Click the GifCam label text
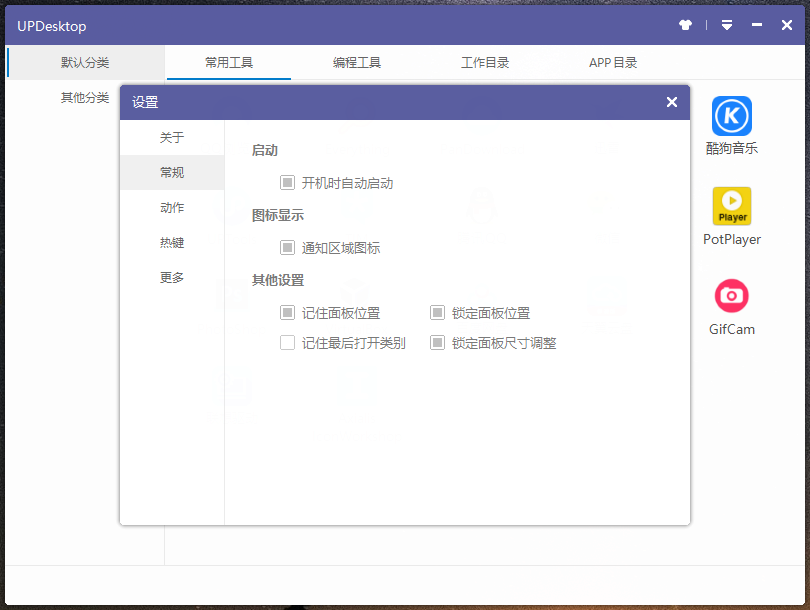Viewport: 810px width, 610px height. tap(731, 330)
